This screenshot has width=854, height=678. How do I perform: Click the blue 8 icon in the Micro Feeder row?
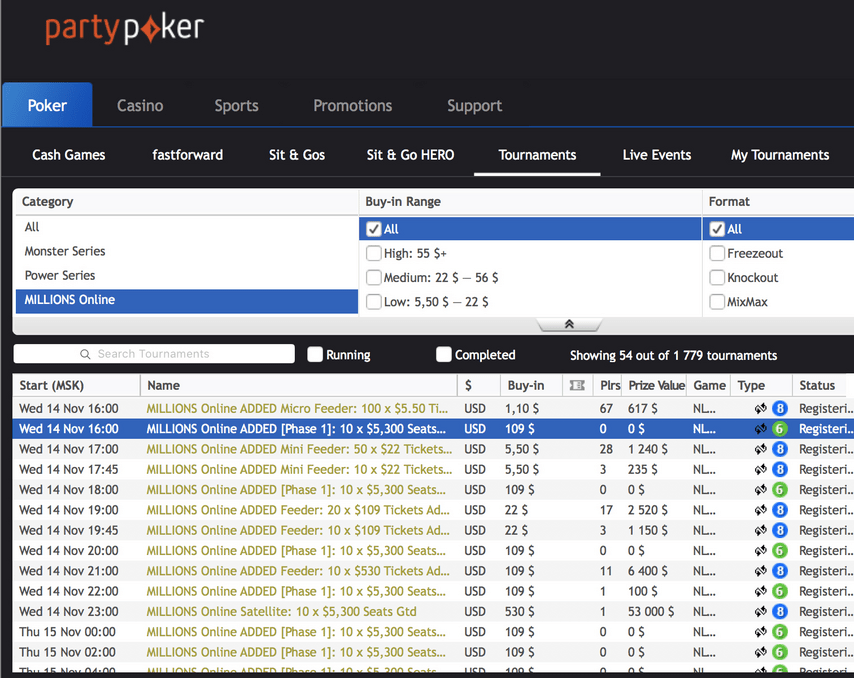click(779, 408)
